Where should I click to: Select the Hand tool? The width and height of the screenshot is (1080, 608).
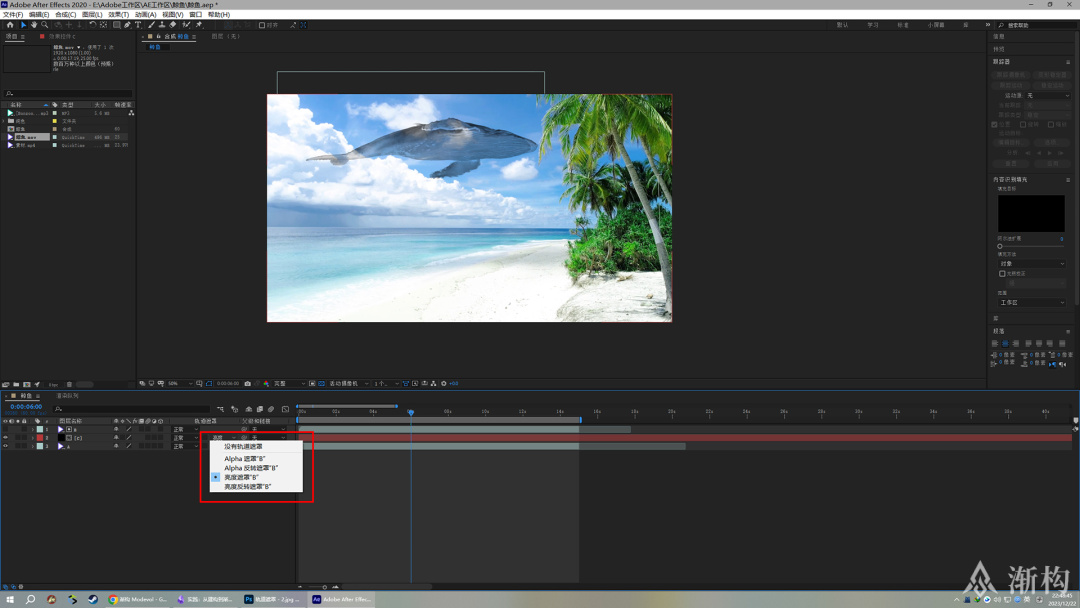[x=33, y=25]
